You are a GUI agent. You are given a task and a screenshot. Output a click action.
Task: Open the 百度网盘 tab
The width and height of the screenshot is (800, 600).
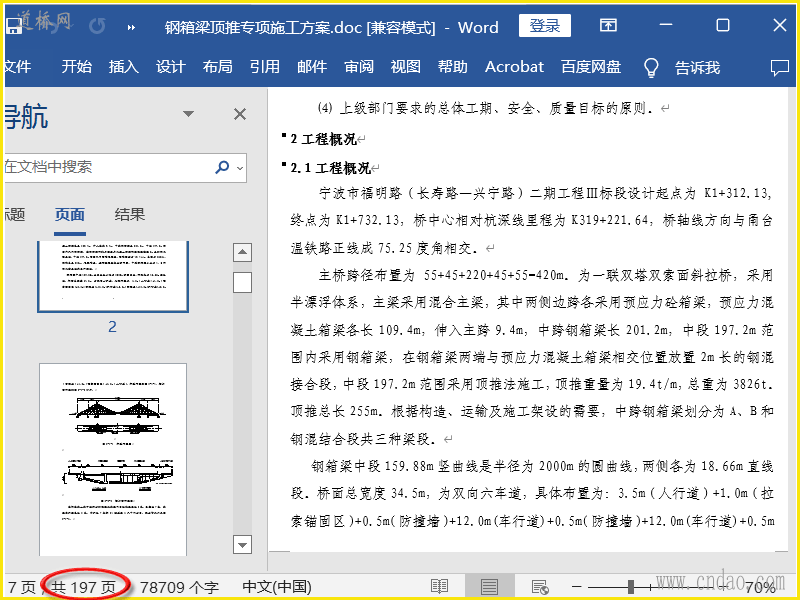[x=591, y=67]
